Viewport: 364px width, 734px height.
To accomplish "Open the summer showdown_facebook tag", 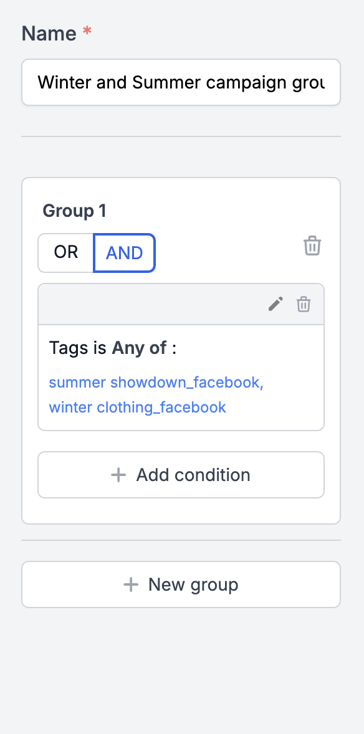I will coord(156,382).
